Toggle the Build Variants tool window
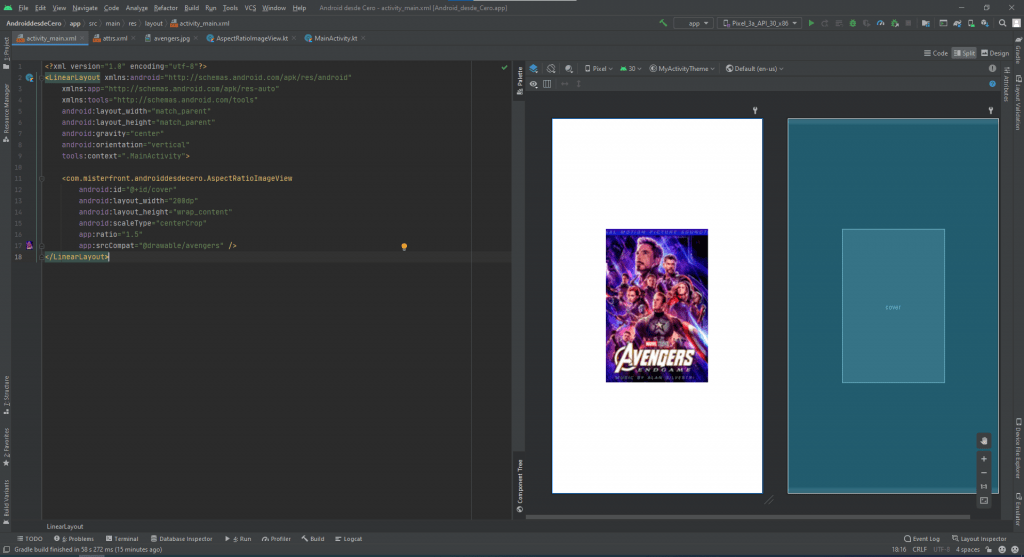 6,501
